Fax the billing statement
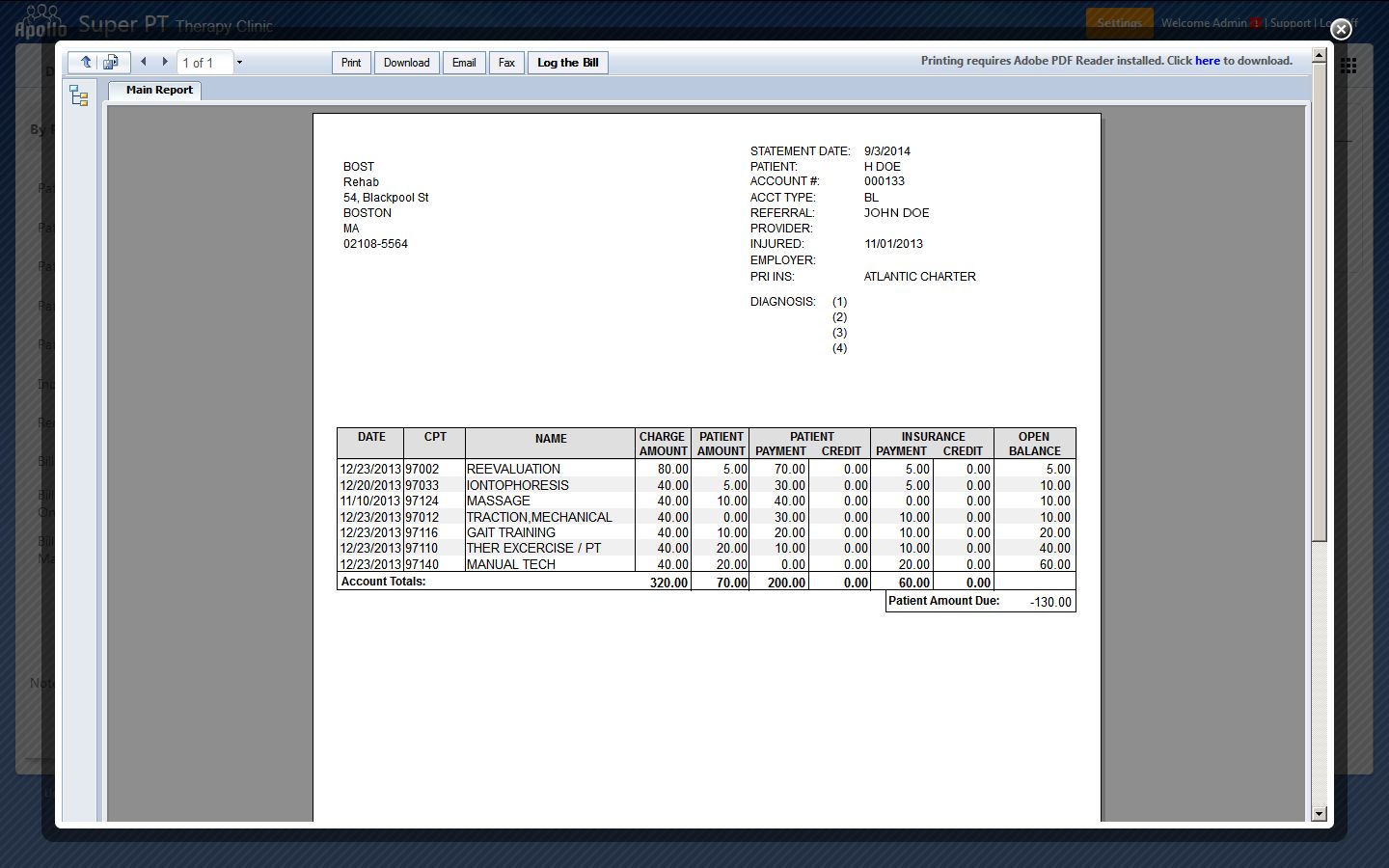The image size is (1389, 868). (x=506, y=63)
